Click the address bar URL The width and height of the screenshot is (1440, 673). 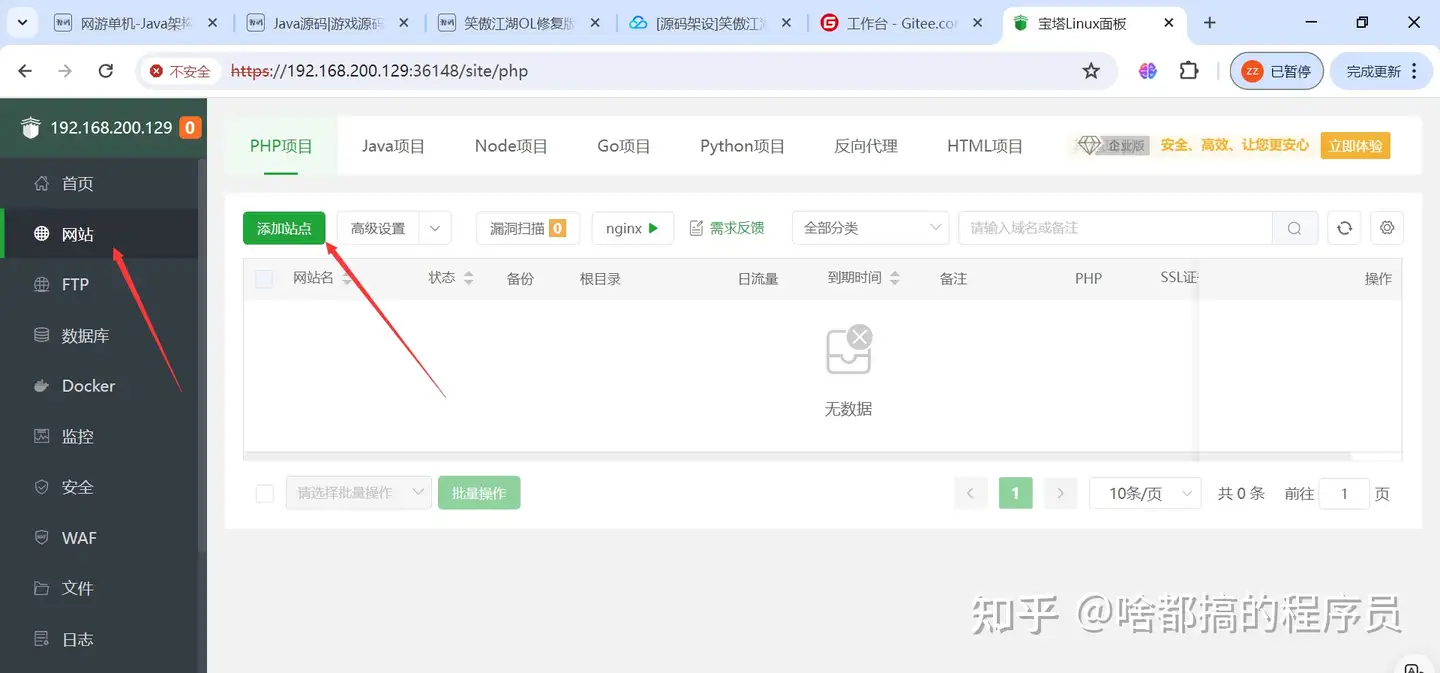379,71
